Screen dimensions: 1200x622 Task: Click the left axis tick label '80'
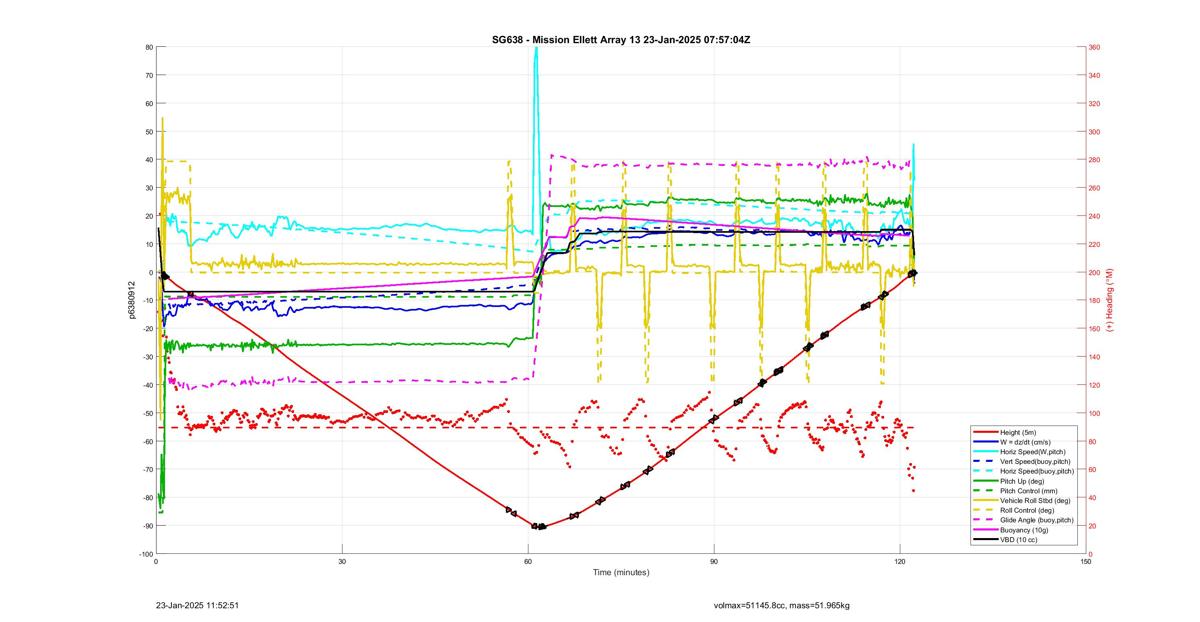[x=148, y=47]
